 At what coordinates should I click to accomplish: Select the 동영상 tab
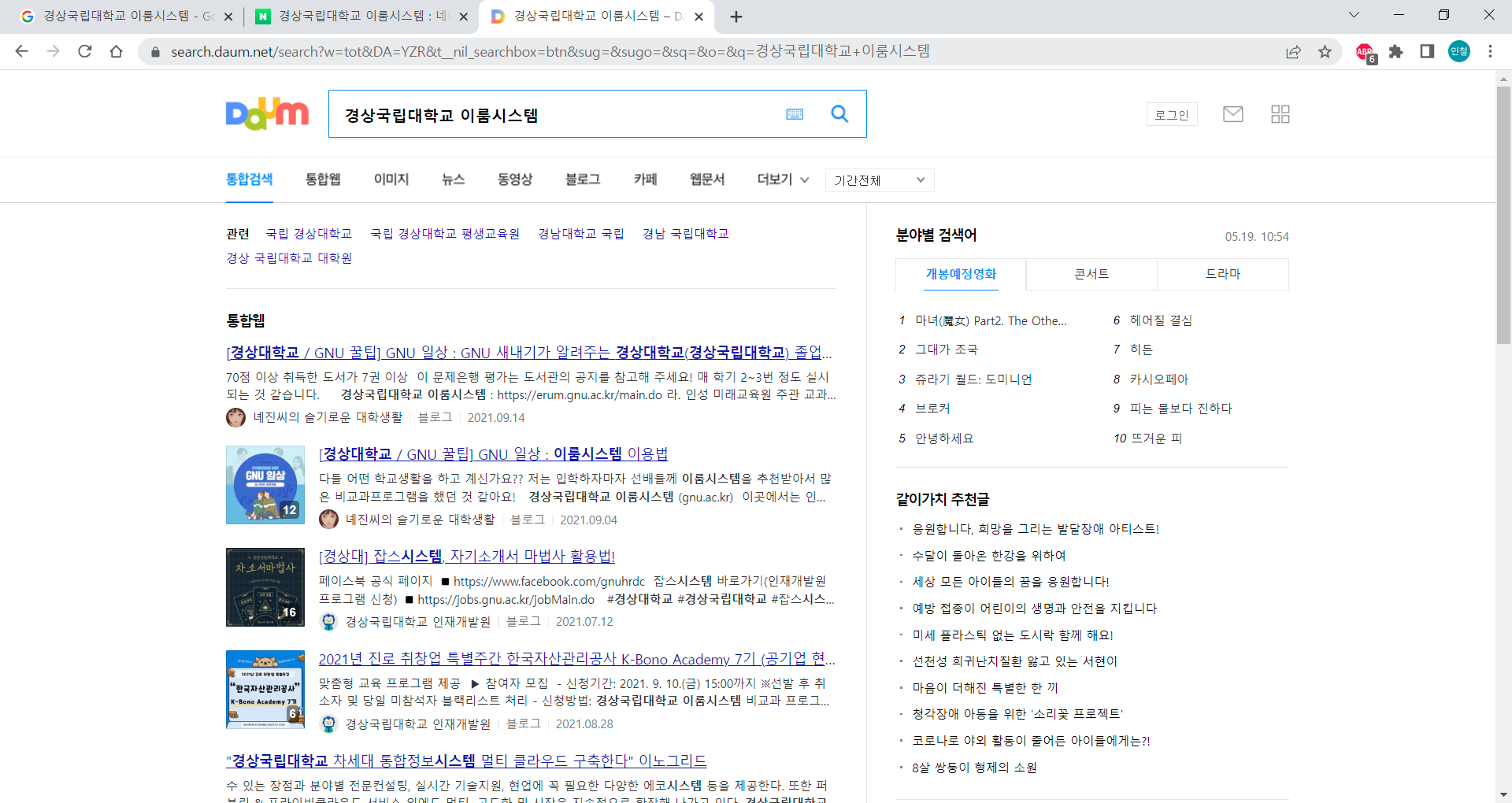point(514,179)
